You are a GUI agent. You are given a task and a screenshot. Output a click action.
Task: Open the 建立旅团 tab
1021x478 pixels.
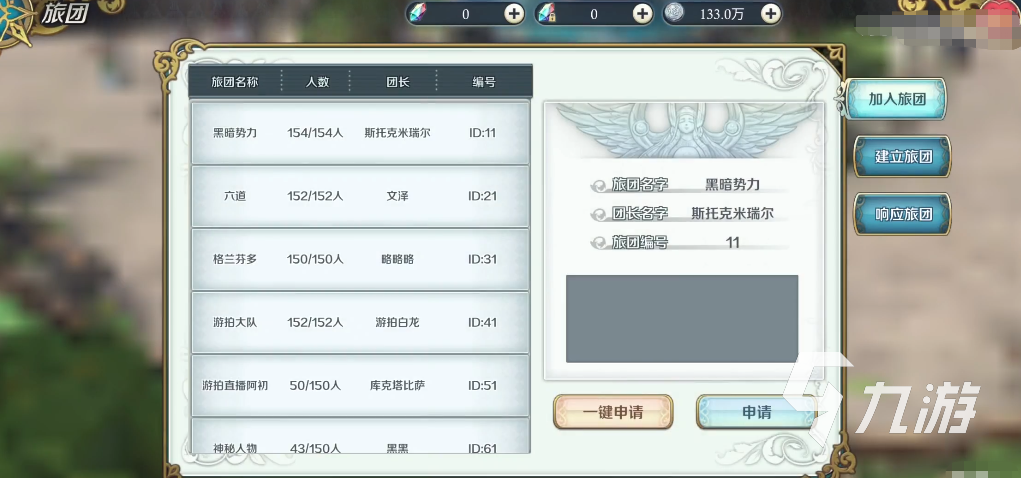coord(902,156)
